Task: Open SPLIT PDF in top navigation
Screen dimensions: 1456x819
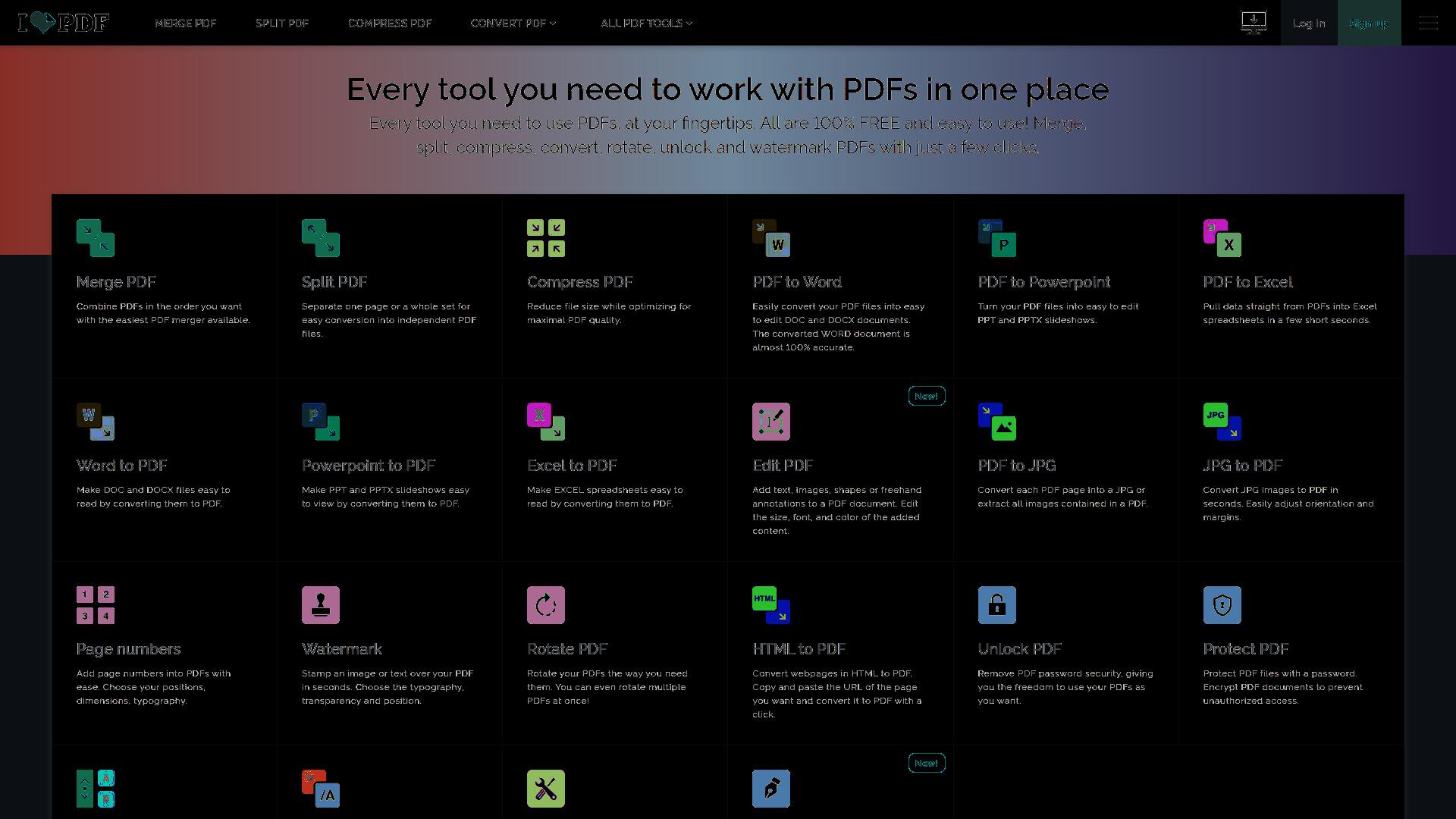Action: [x=282, y=24]
